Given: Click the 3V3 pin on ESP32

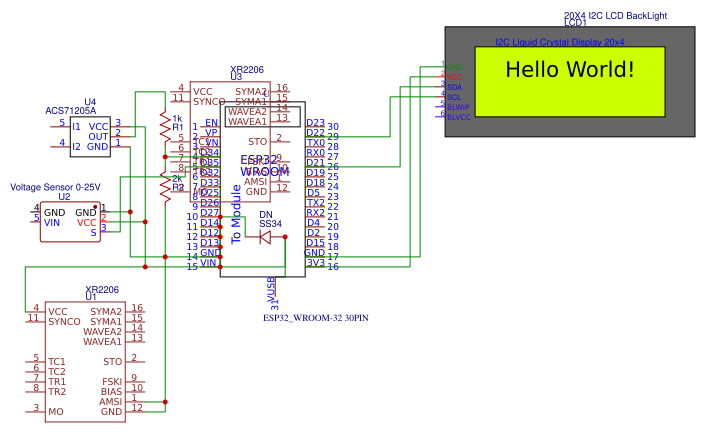Looking at the screenshot, I should click(315, 263).
